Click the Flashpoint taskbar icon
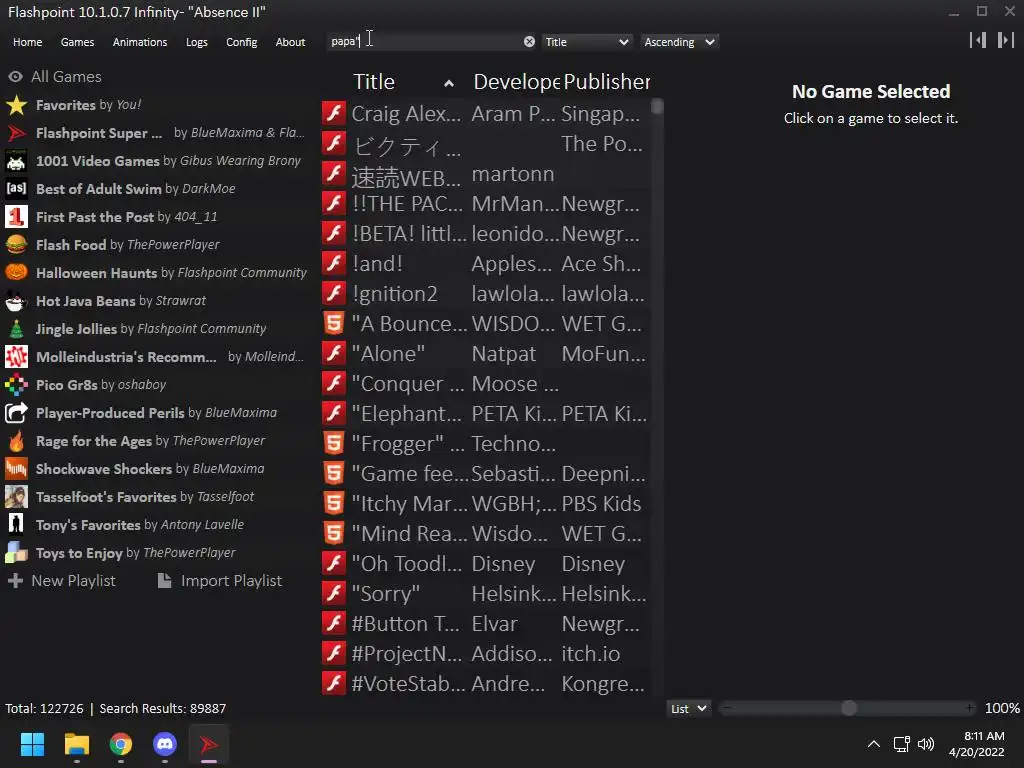 [x=209, y=744]
